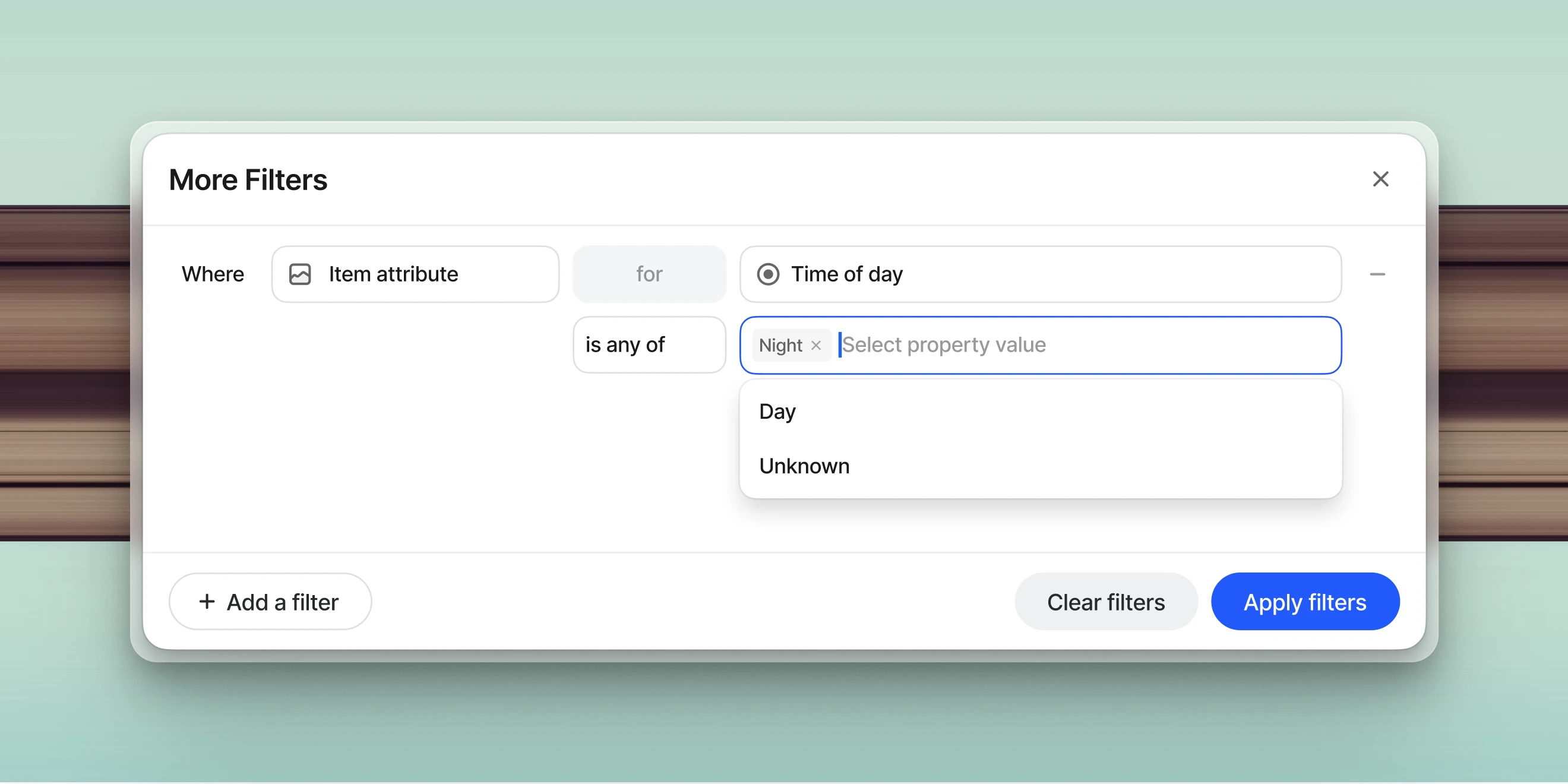Click the Select property value input field
This screenshot has width=1568, height=784.
(1080, 345)
